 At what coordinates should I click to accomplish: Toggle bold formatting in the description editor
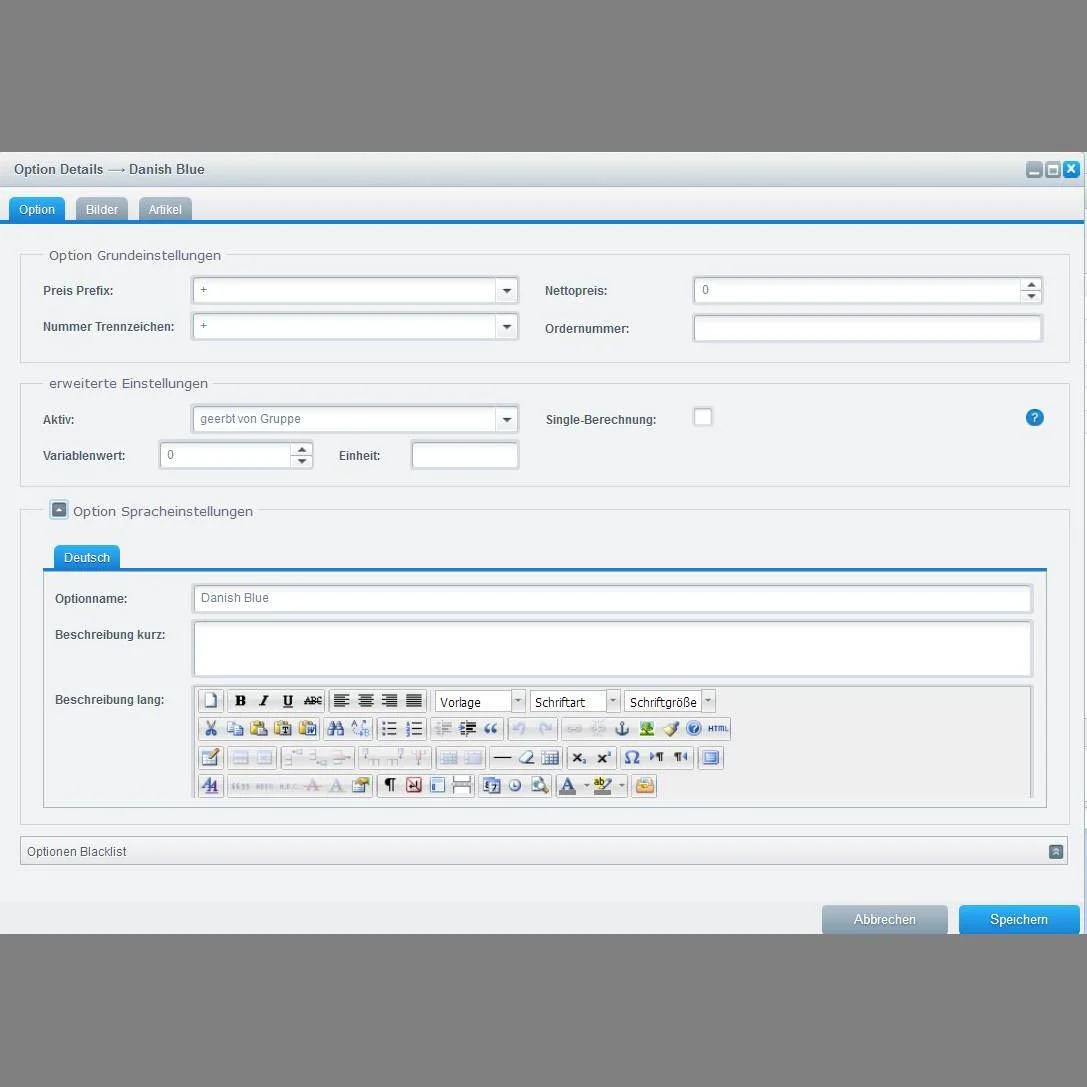point(240,700)
